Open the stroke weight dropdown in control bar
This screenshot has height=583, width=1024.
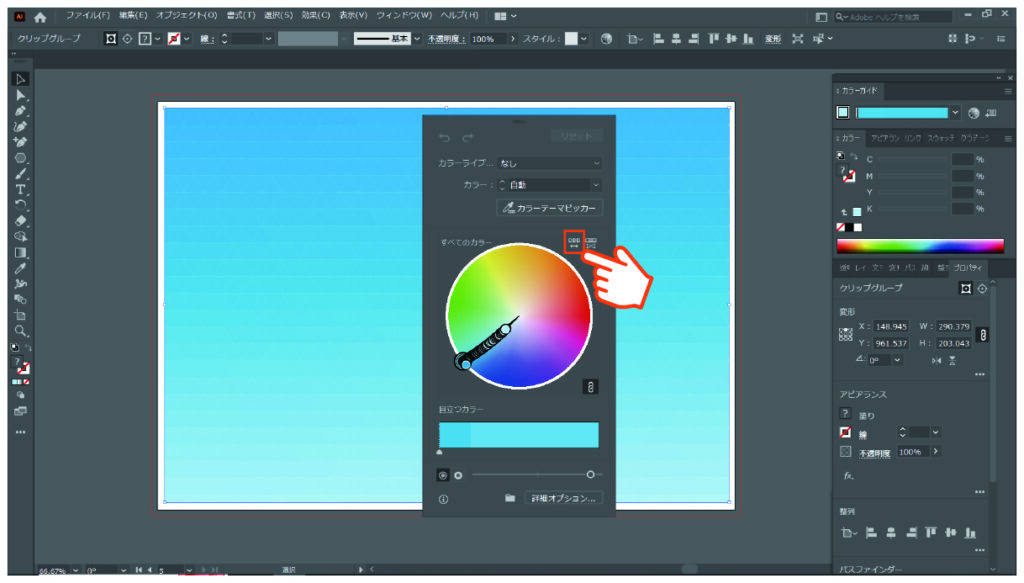point(268,39)
